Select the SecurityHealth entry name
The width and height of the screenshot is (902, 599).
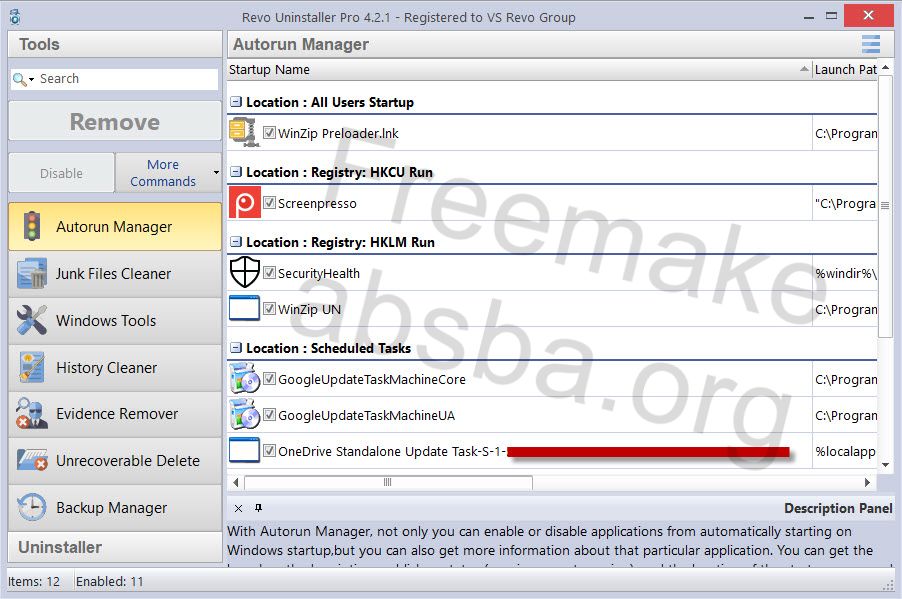pos(319,273)
